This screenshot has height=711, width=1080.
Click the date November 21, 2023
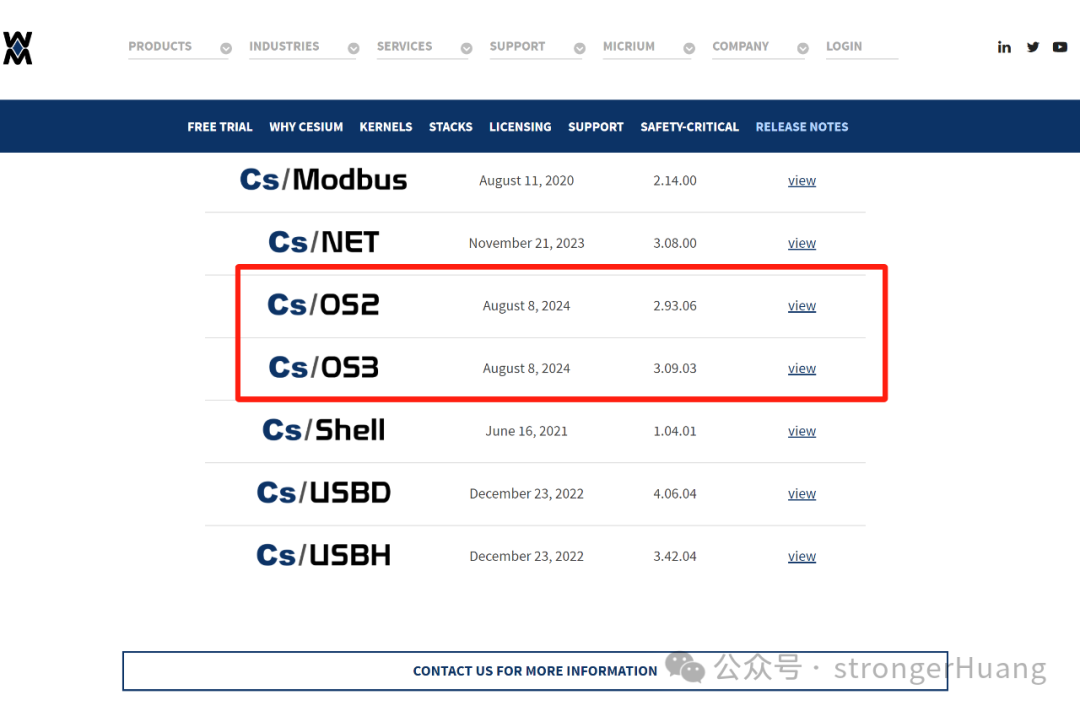coord(526,243)
